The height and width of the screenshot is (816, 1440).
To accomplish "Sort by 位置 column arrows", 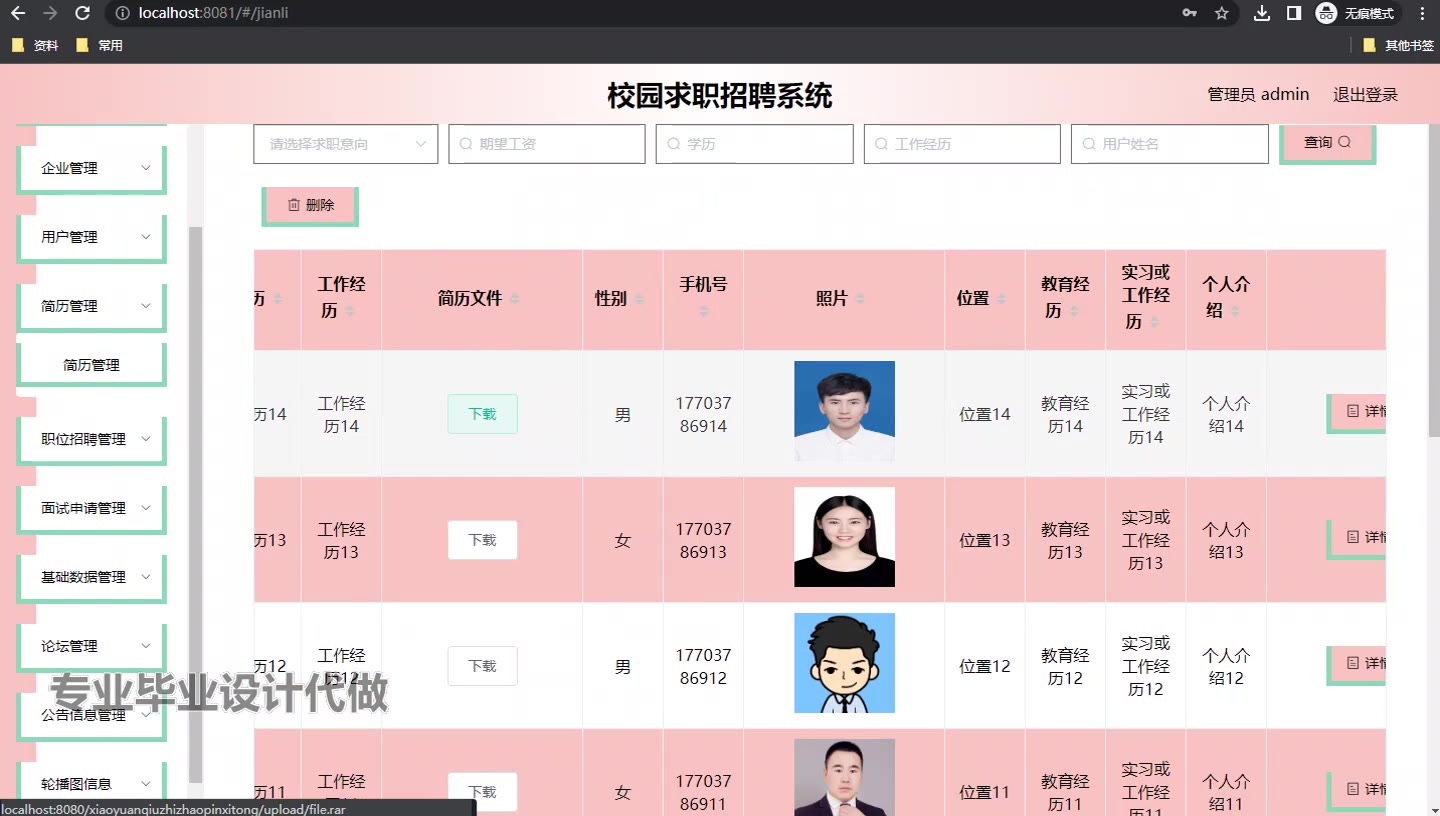I will coord(1001,299).
